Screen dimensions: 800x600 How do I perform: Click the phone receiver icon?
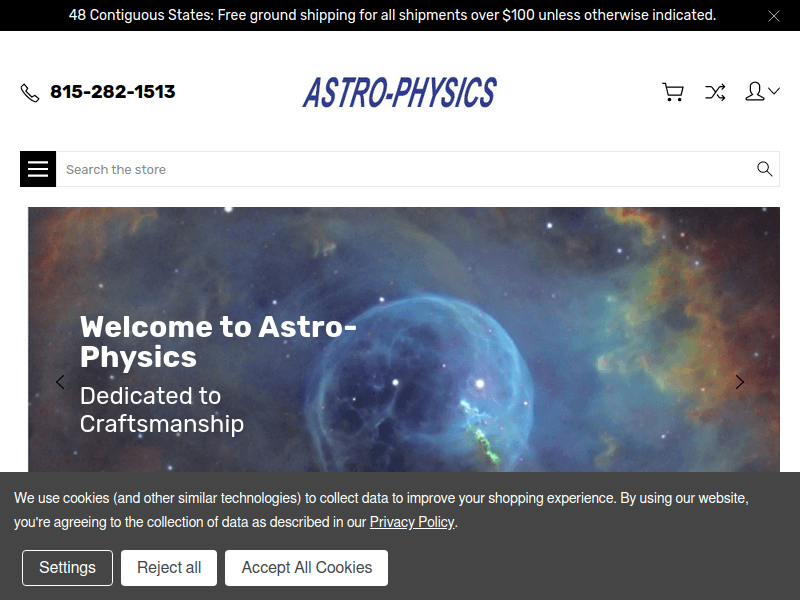click(28, 91)
